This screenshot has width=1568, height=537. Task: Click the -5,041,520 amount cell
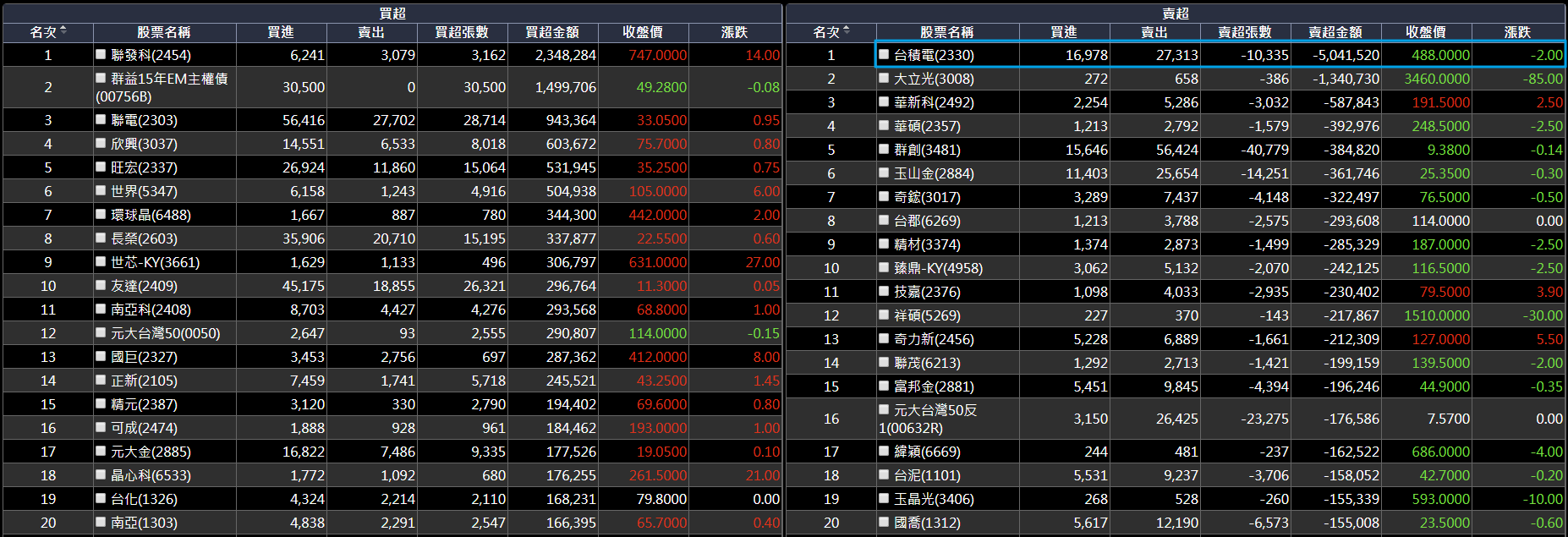(1335, 55)
